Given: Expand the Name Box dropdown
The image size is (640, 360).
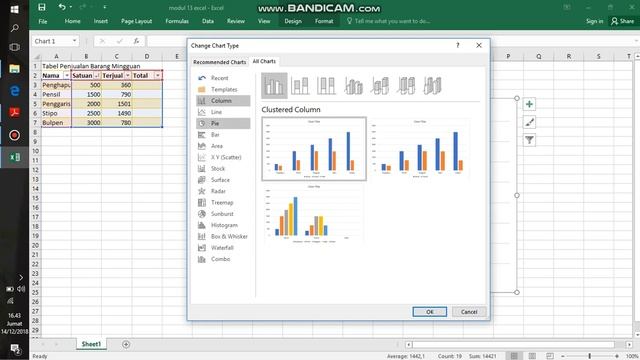Looking at the screenshot, I should (74, 41).
